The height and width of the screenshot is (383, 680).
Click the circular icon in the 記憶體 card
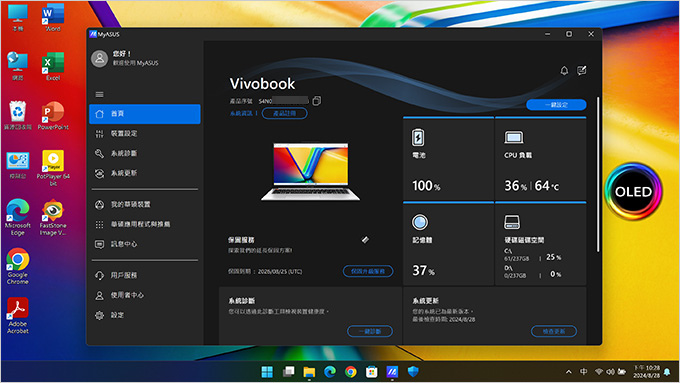coord(420,222)
